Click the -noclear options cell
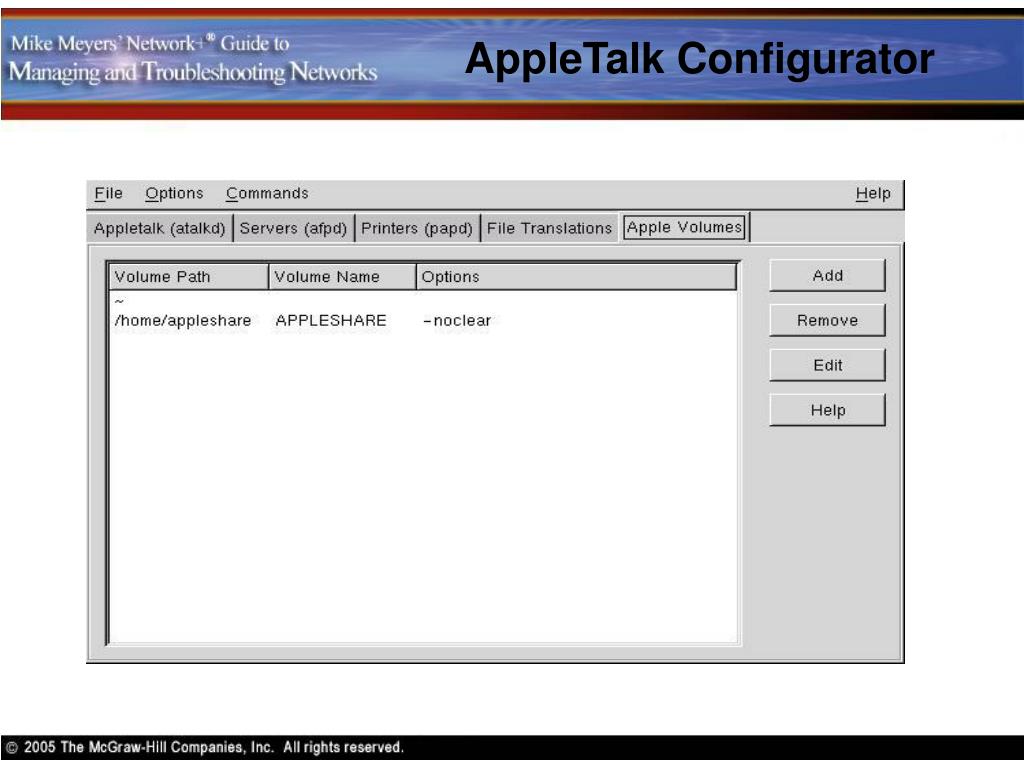1024x768 pixels. 457,321
